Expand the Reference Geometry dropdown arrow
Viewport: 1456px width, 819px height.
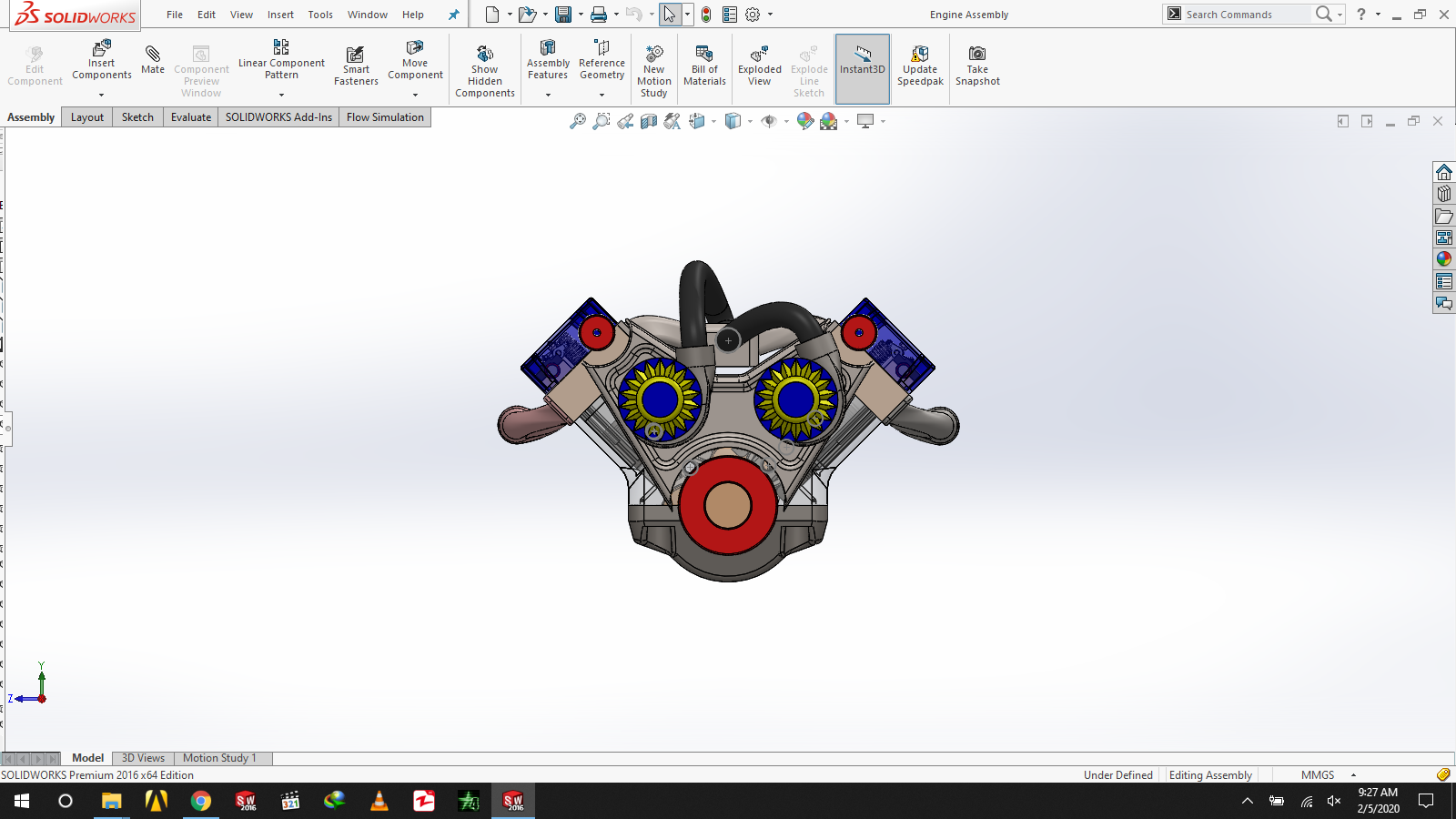[x=602, y=95]
